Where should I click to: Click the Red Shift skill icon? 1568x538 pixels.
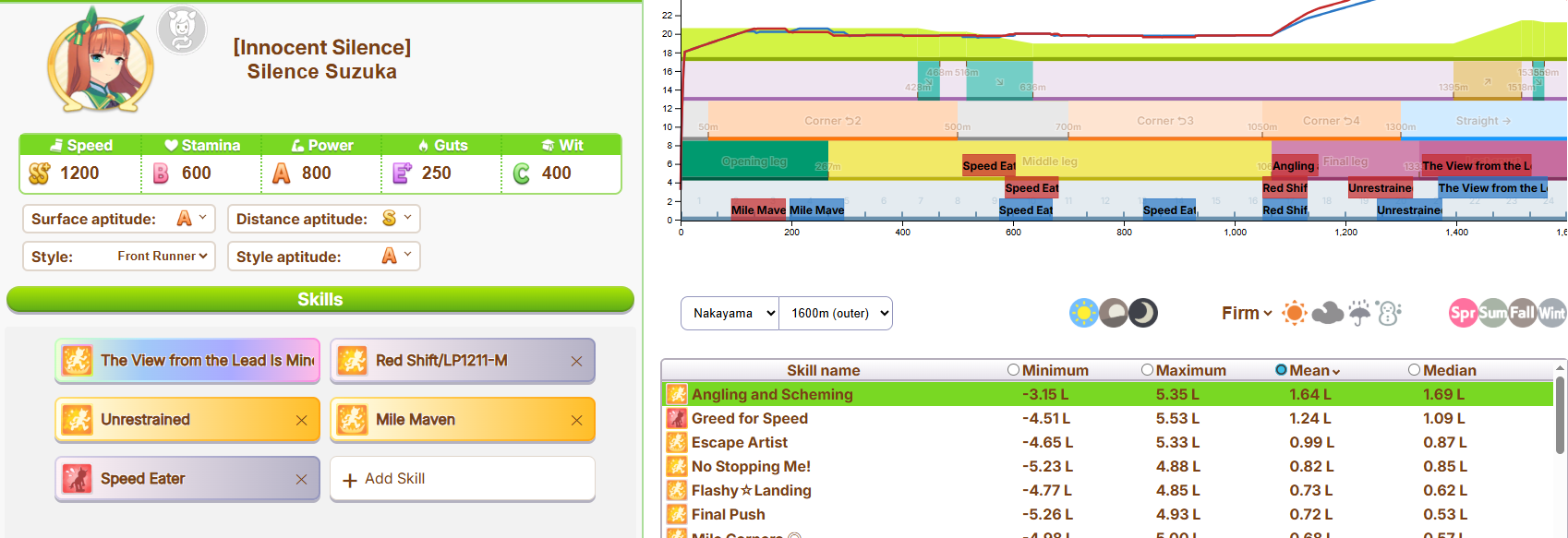click(353, 361)
